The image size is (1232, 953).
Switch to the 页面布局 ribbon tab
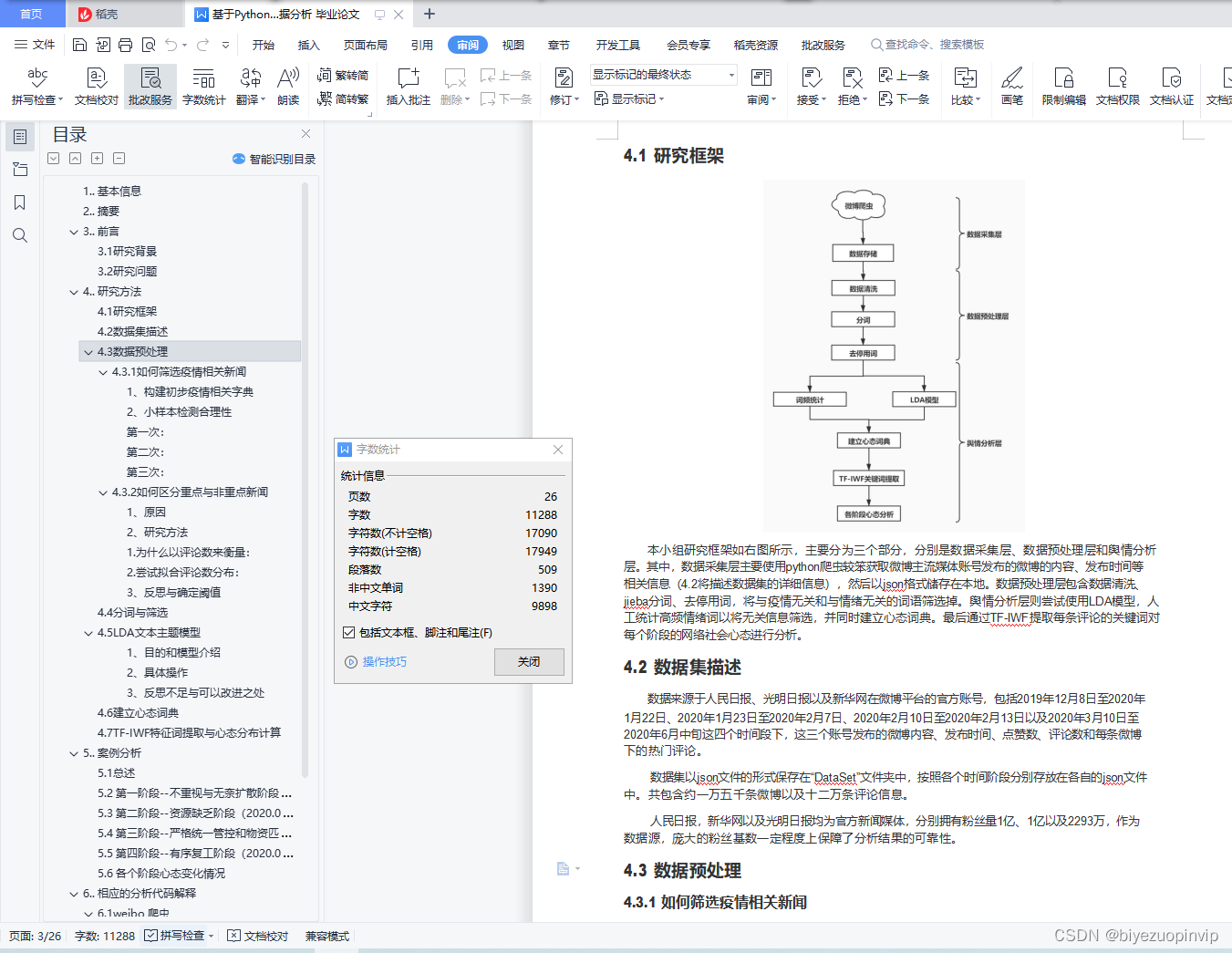[366, 45]
